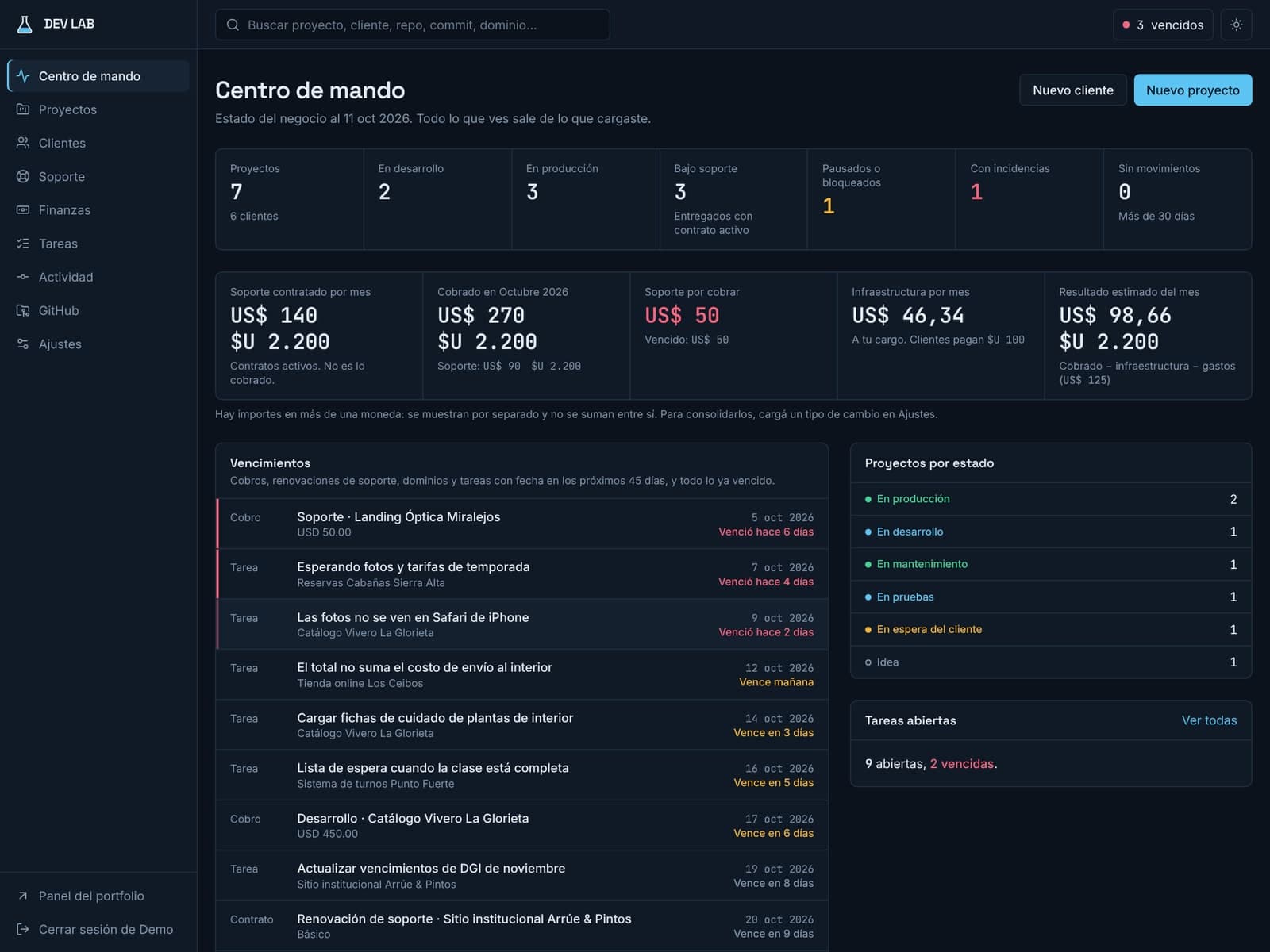This screenshot has height=952, width=1270.
Task: Select En producción project status row
Action: [1051, 499]
